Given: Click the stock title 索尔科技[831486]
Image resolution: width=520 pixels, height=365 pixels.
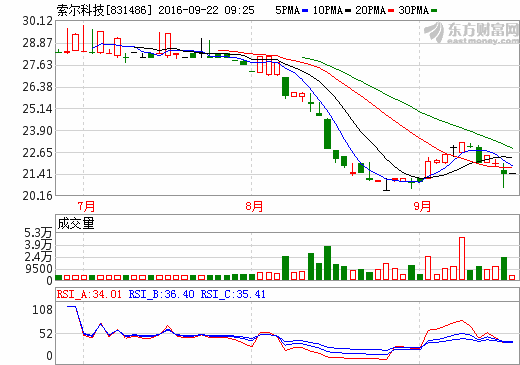Looking at the screenshot, I should tap(104, 10).
